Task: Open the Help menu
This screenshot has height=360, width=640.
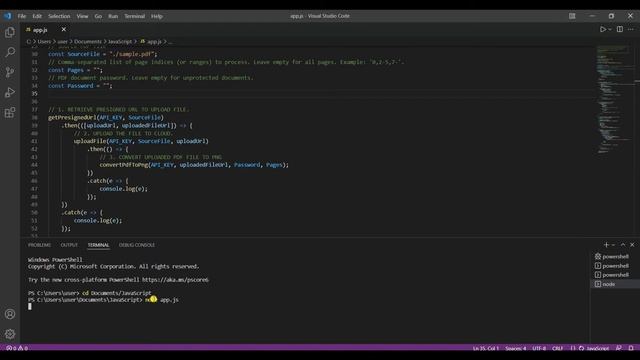Action: point(157,16)
